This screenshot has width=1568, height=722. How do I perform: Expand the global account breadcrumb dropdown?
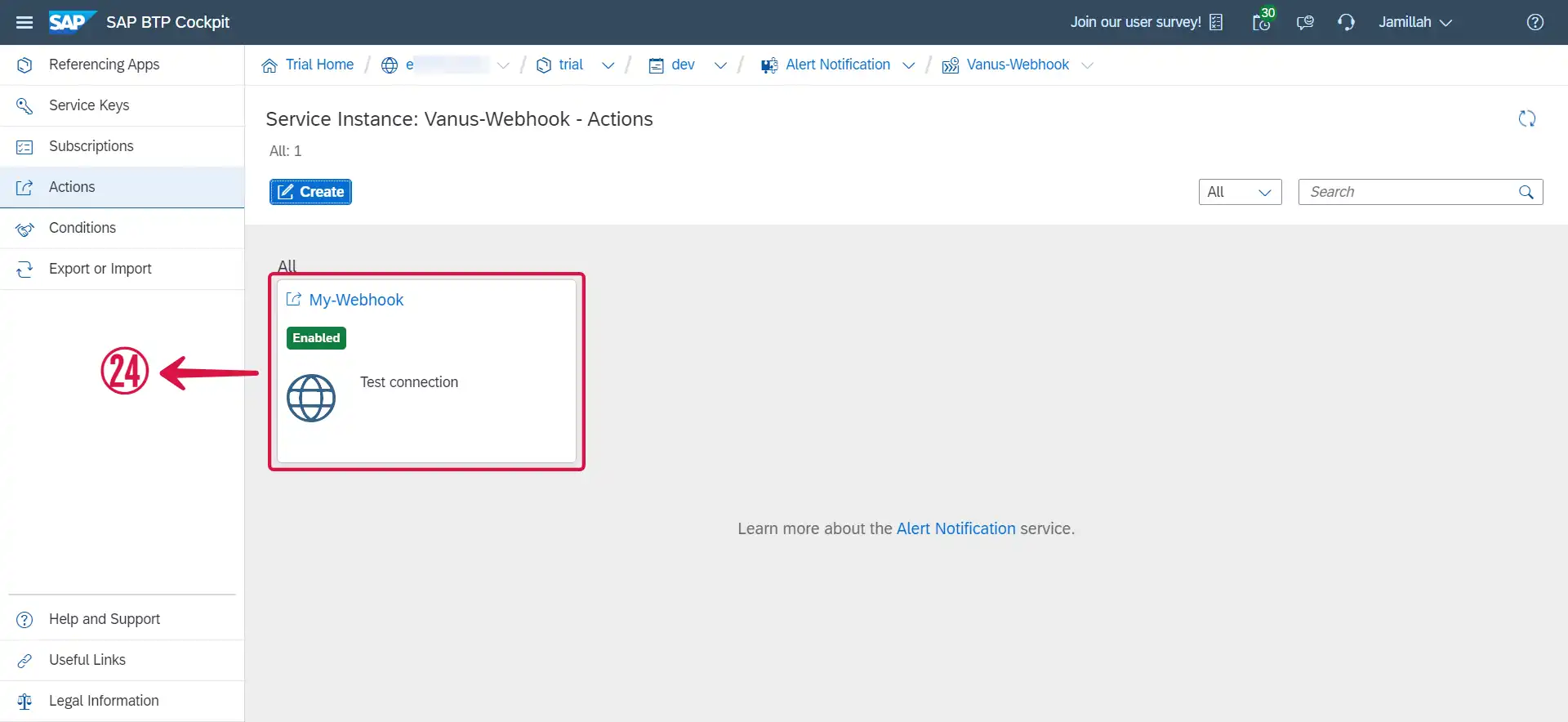tap(503, 65)
